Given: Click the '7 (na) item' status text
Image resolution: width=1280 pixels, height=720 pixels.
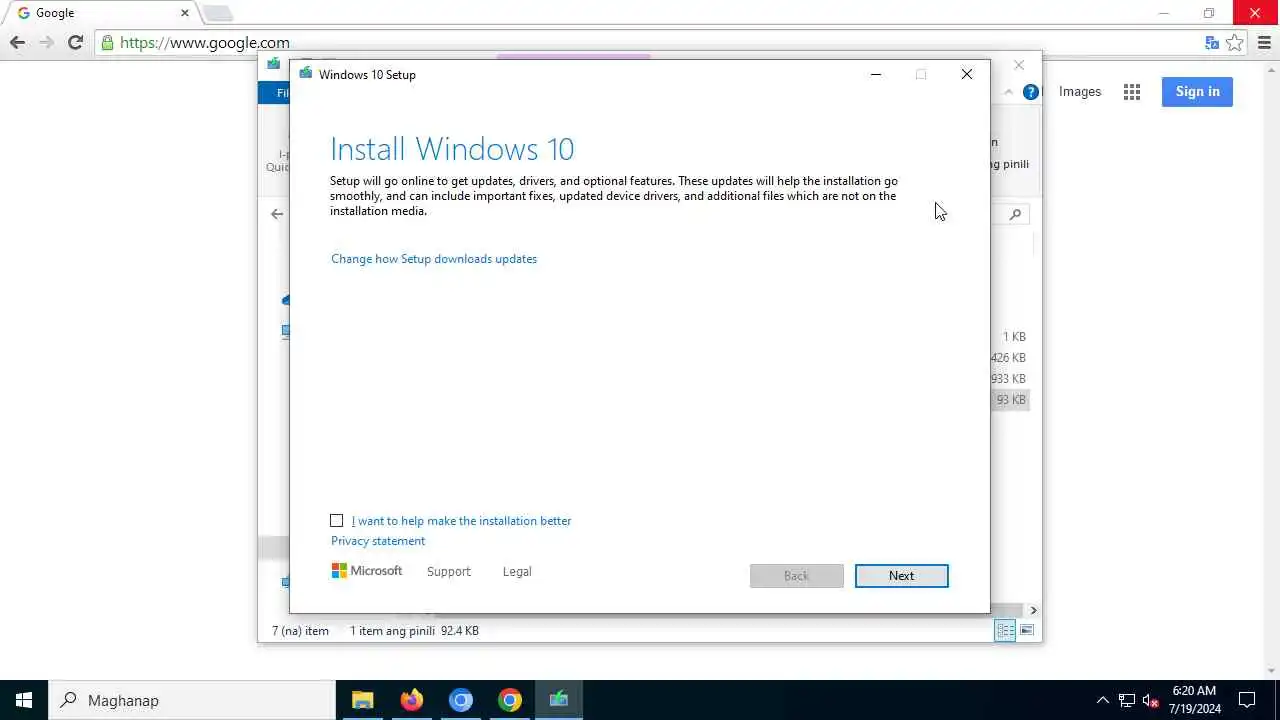Looking at the screenshot, I should point(300,631).
